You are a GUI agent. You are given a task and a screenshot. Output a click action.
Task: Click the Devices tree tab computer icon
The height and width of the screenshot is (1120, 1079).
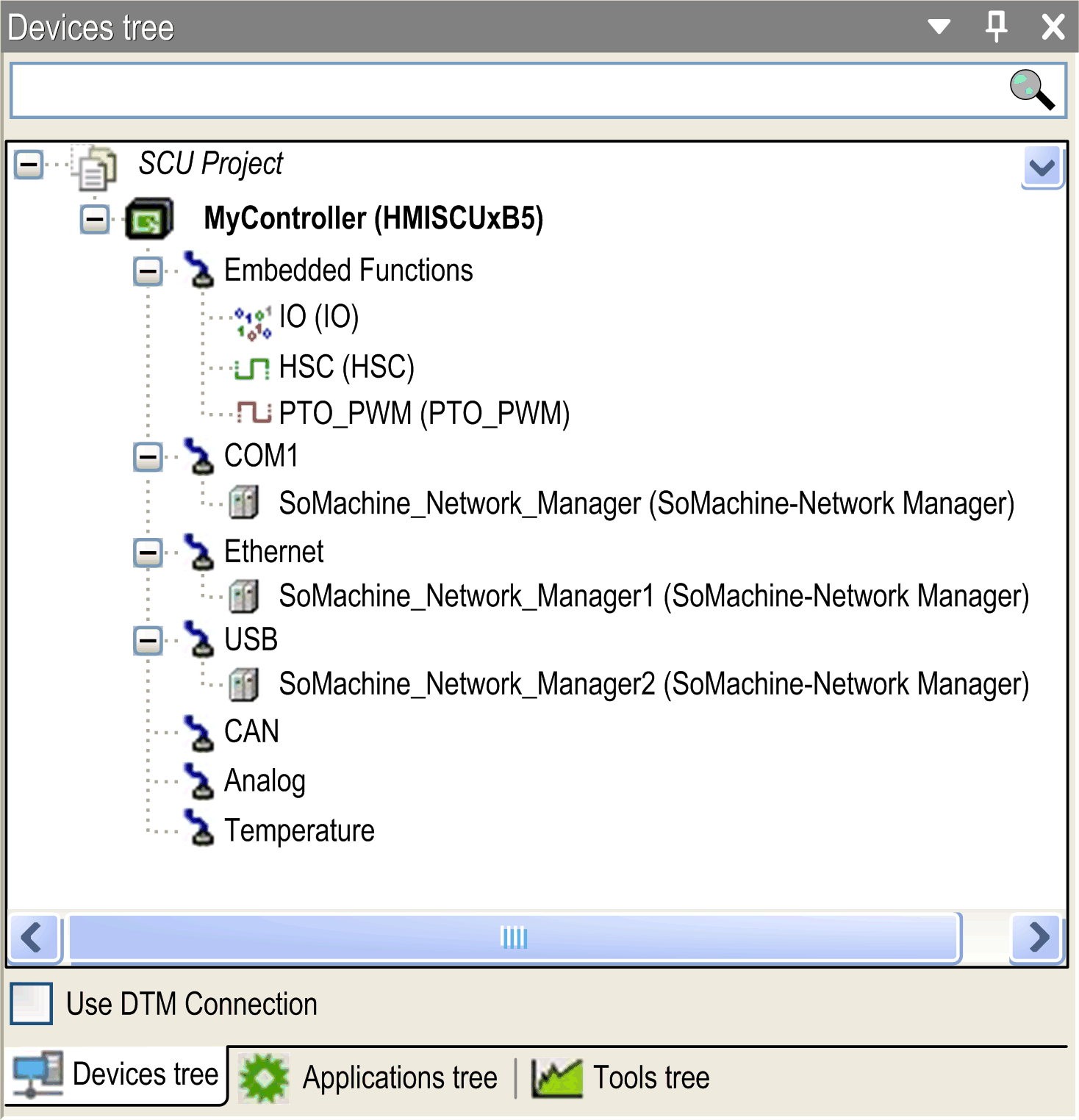pos(37,1074)
